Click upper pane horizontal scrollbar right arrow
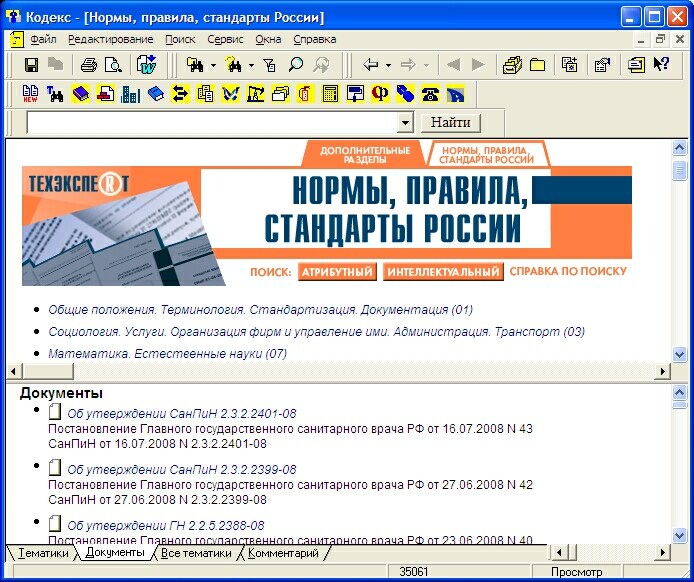This screenshot has width=694, height=582. coord(663,371)
